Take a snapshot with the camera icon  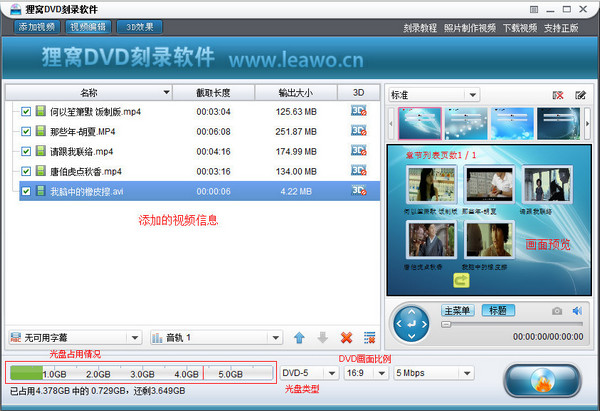click(x=557, y=311)
